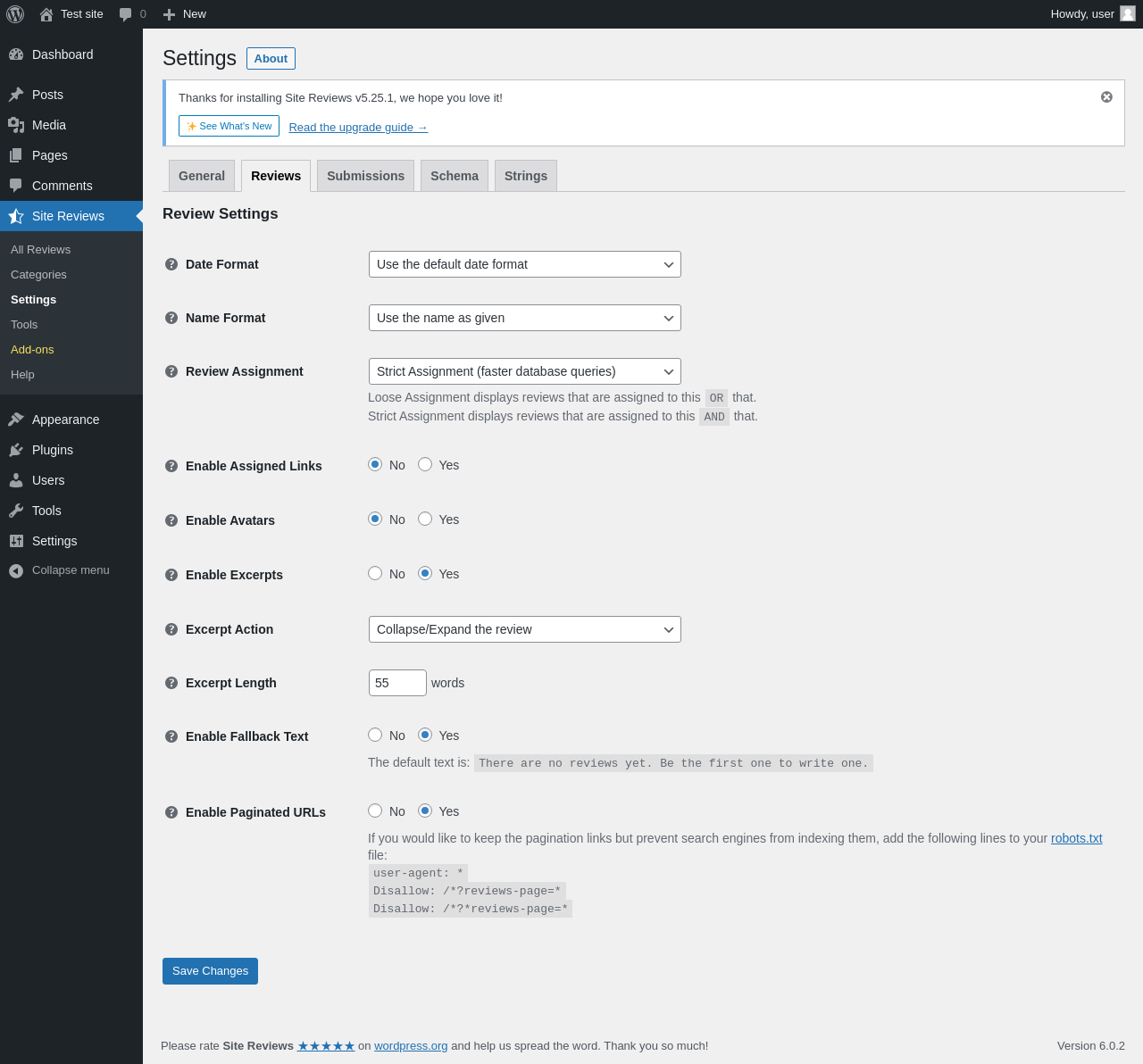Open the Excerpt Action dropdown

click(x=524, y=629)
